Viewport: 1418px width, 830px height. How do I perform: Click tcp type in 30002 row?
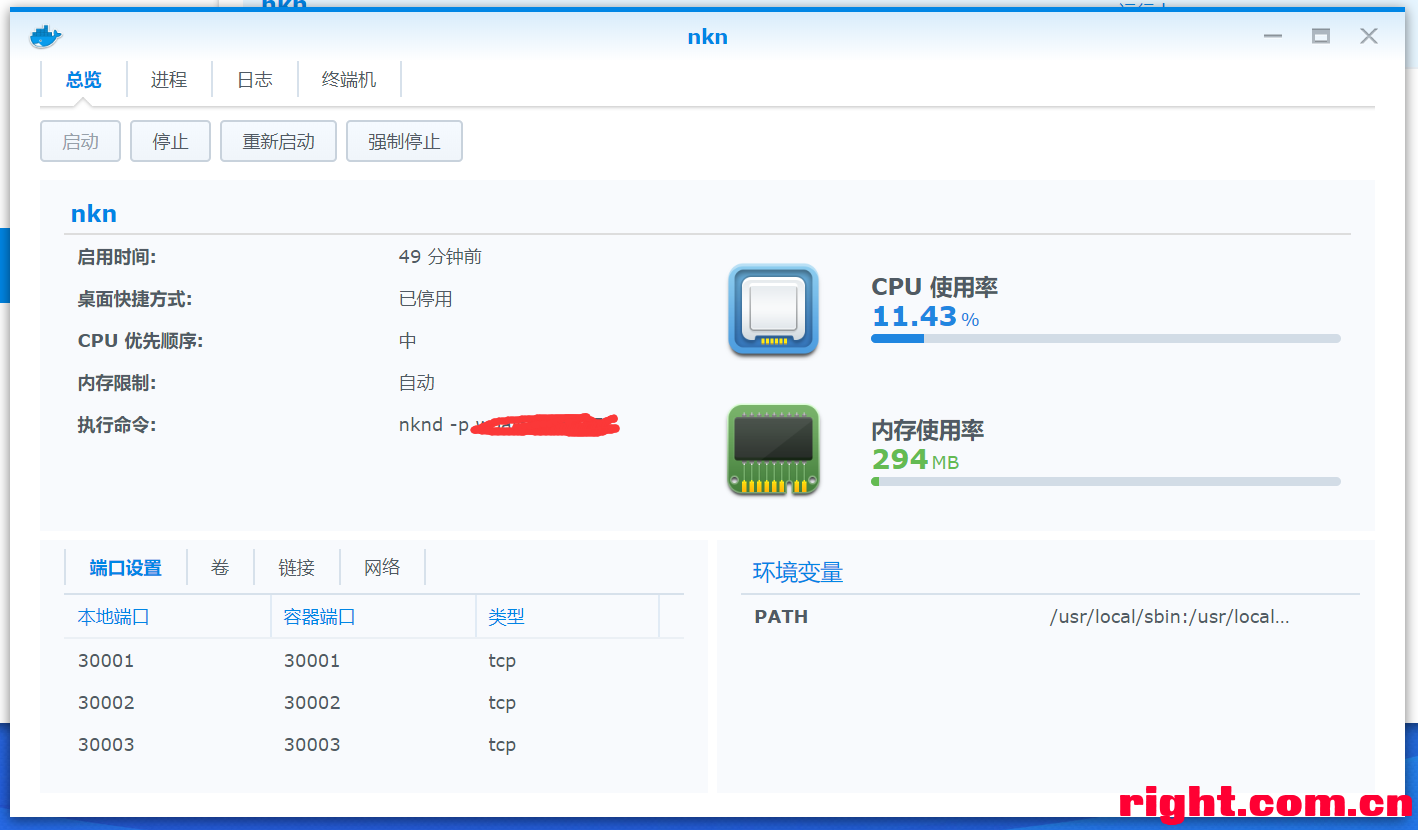click(502, 703)
